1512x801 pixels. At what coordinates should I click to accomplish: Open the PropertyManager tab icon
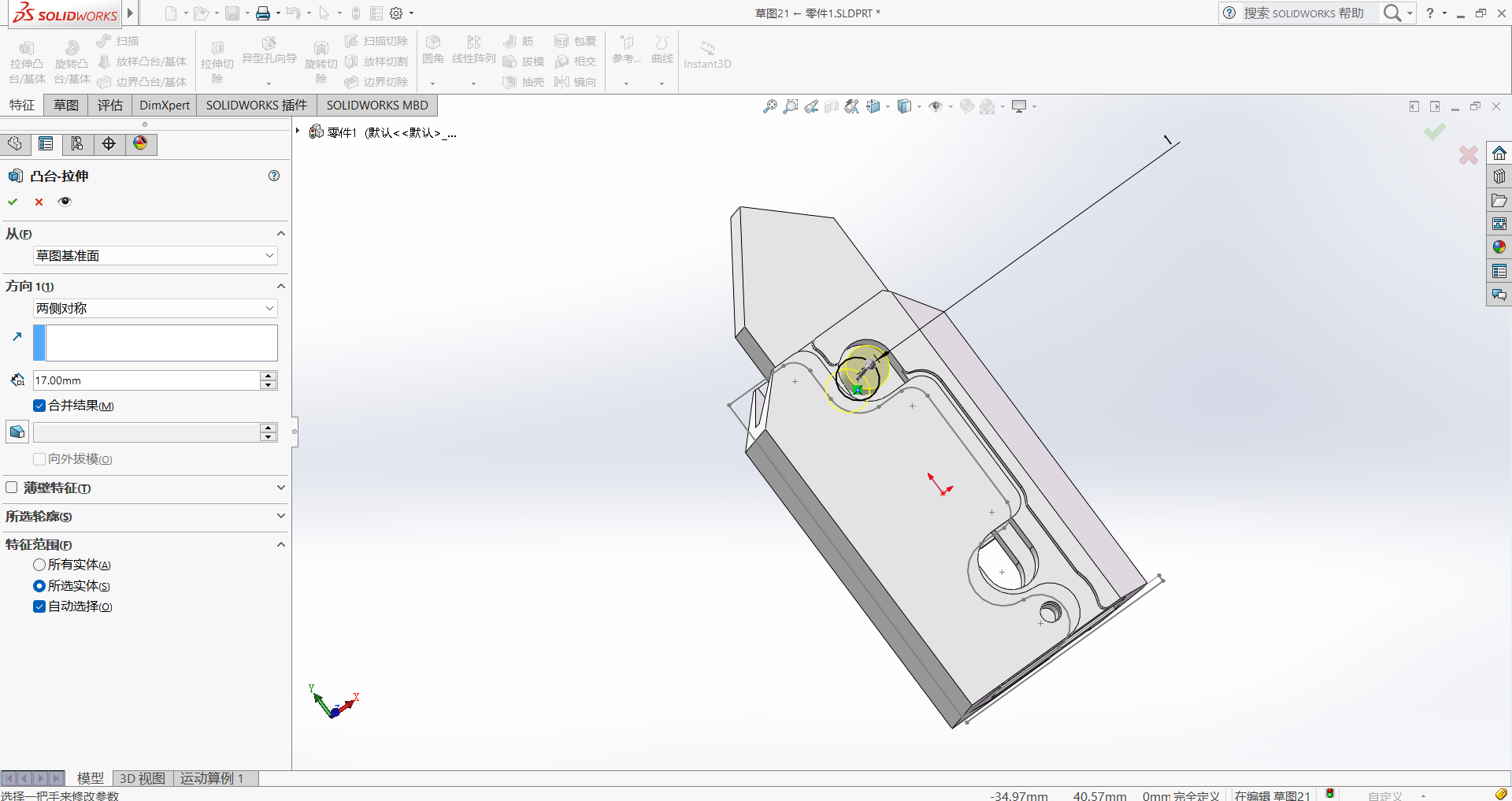click(x=46, y=143)
